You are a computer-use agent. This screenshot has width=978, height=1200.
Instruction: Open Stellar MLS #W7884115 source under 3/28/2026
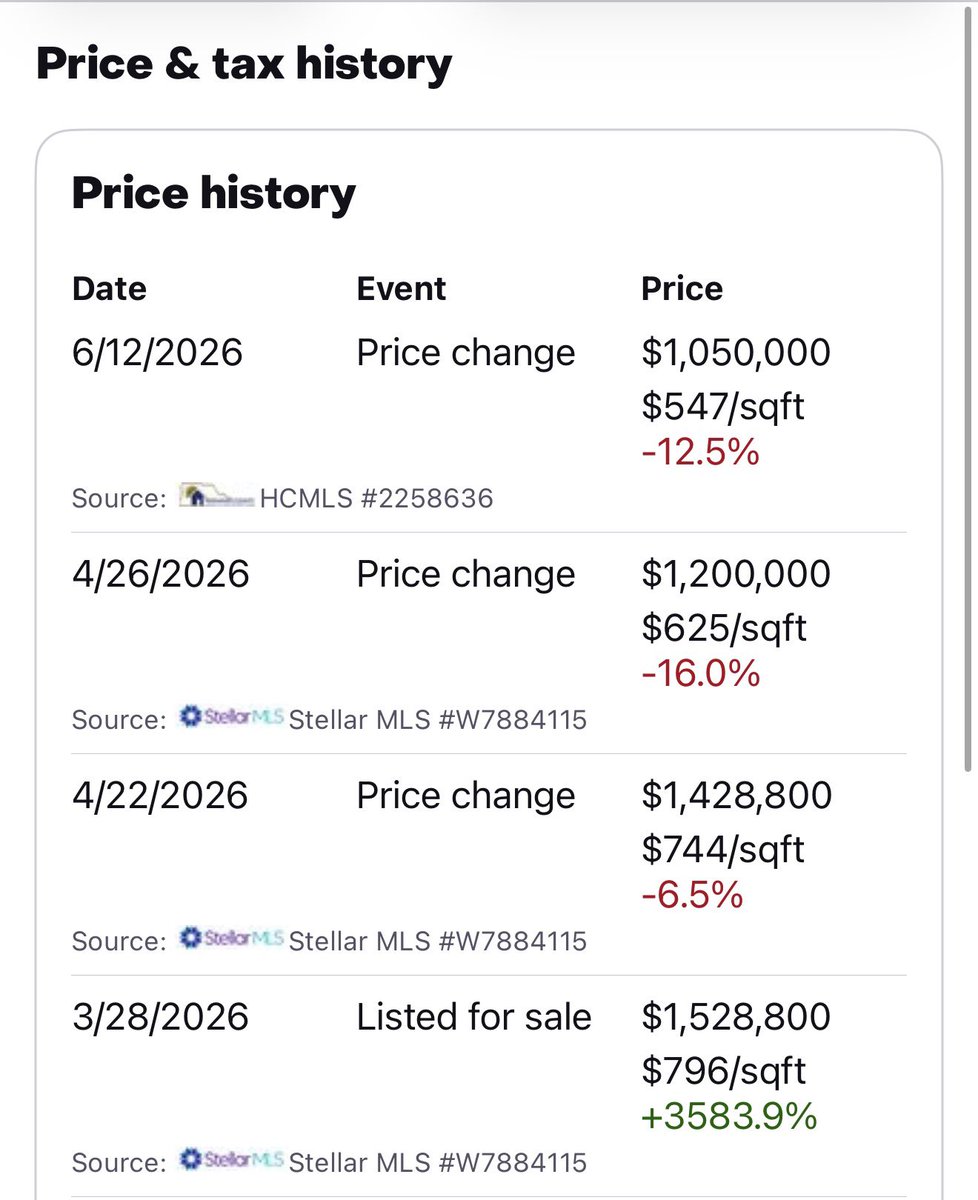[438, 1163]
